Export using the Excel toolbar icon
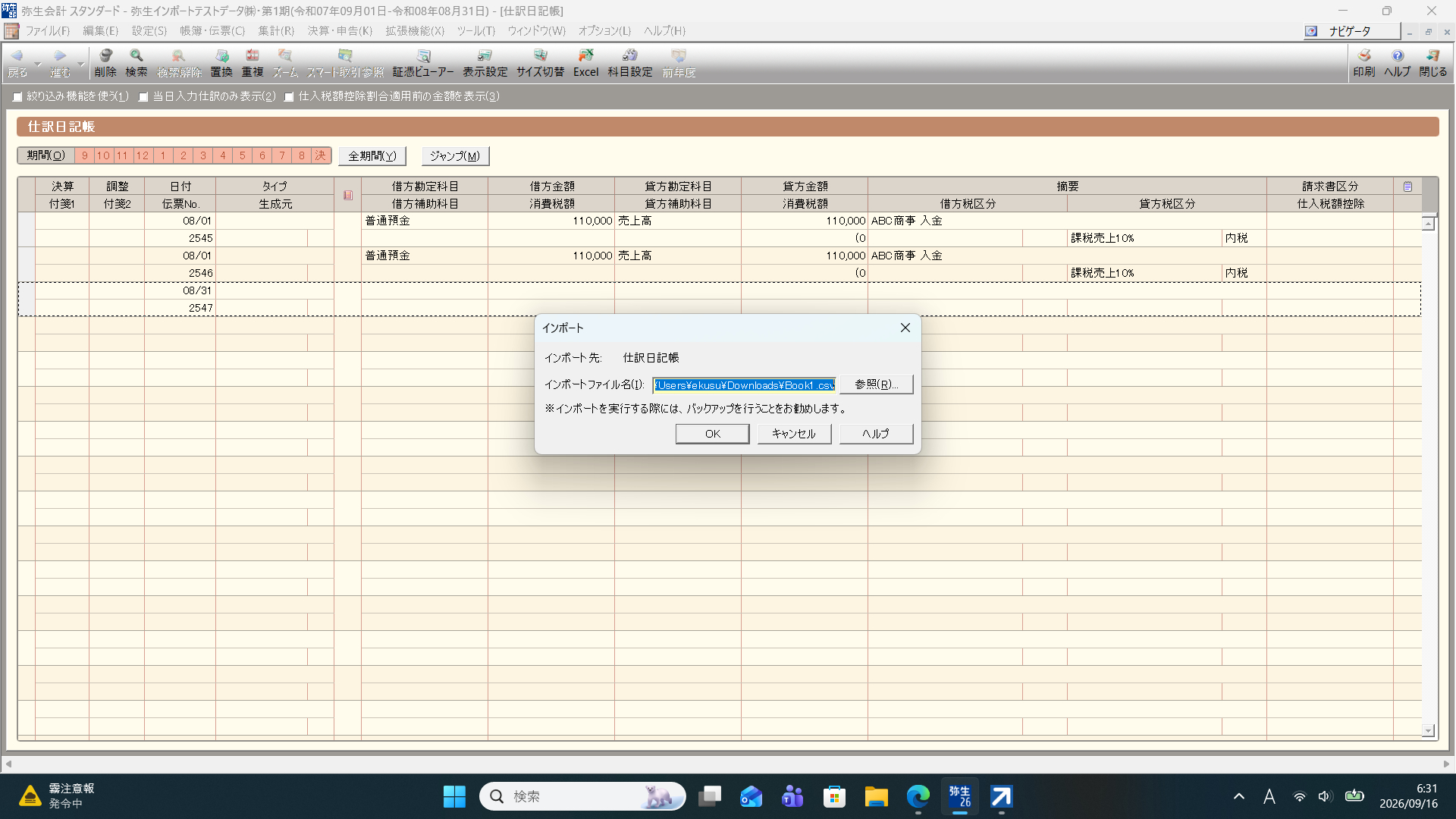This screenshot has height=819, width=1456. [x=585, y=63]
